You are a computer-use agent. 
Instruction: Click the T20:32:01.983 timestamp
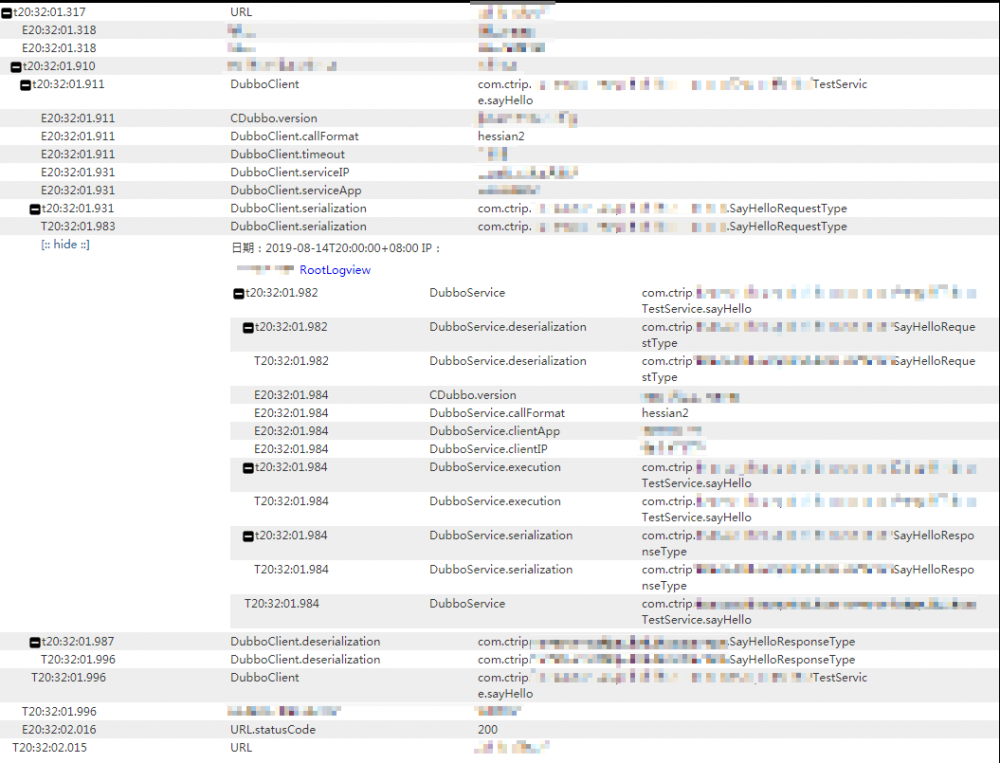(78, 226)
